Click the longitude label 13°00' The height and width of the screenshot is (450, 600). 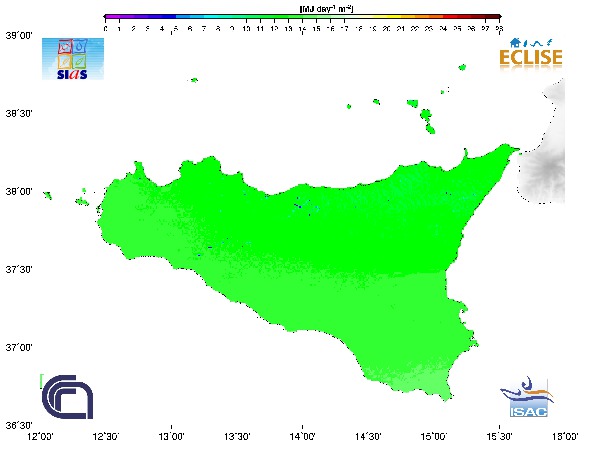coord(171,436)
